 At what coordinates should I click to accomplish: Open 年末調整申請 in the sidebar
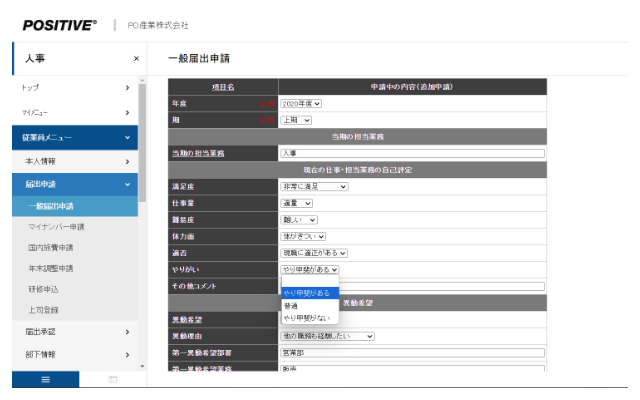pyautogui.click(x=51, y=268)
